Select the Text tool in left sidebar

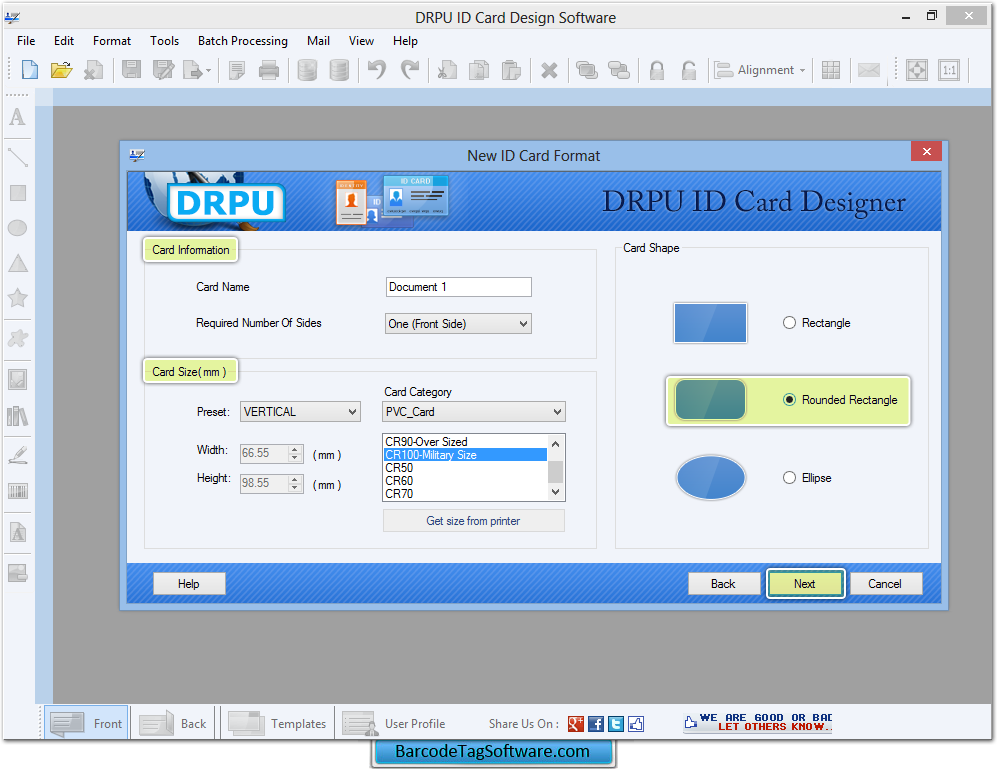pyautogui.click(x=18, y=117)
